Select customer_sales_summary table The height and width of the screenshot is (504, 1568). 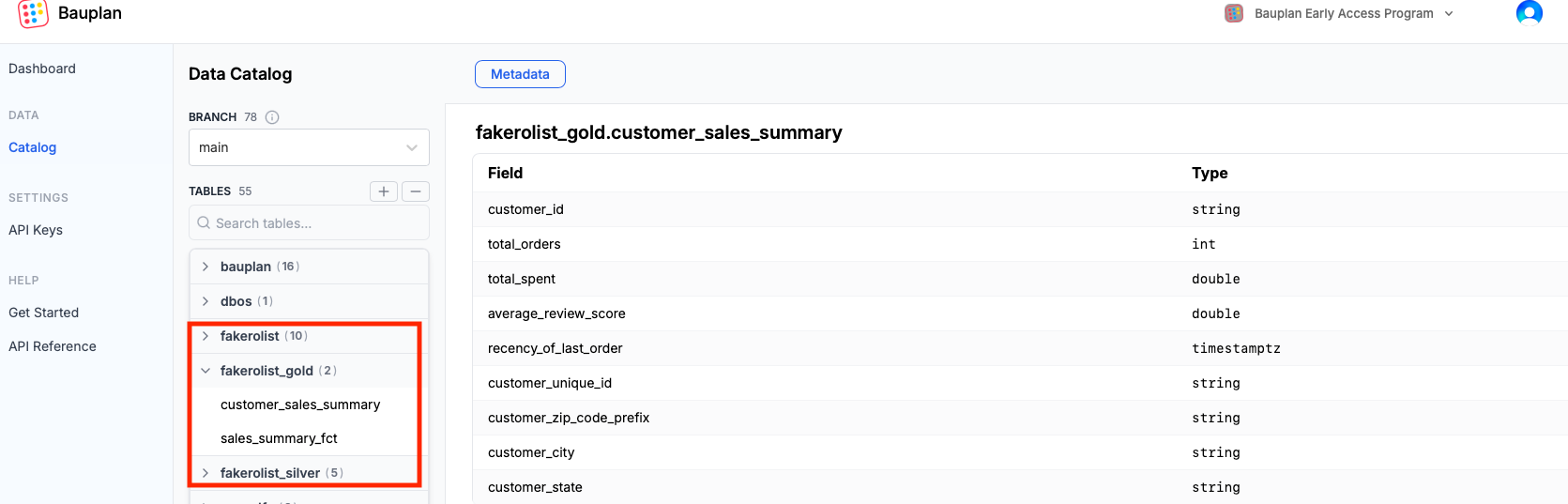click(x=300, y=405)
